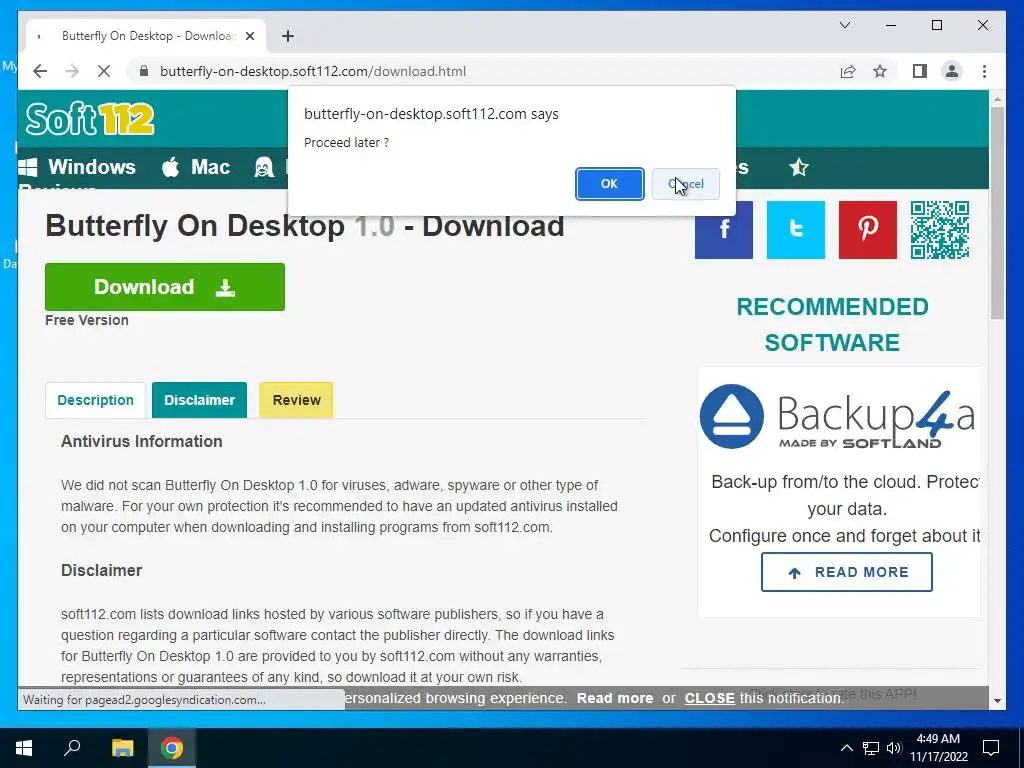Click the Backup4all logo banner

coord(839,417)
